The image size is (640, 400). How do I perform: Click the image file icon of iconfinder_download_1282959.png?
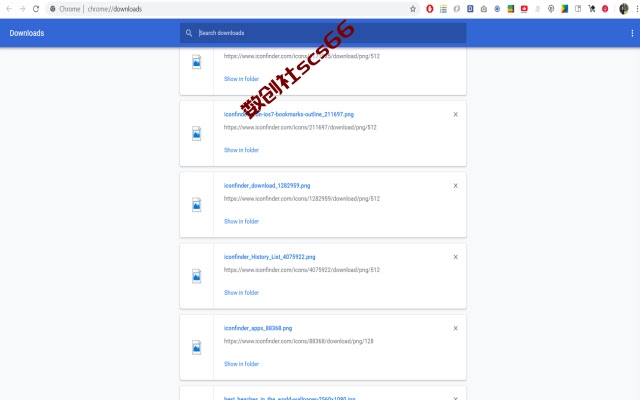click(x=196, y=205)
